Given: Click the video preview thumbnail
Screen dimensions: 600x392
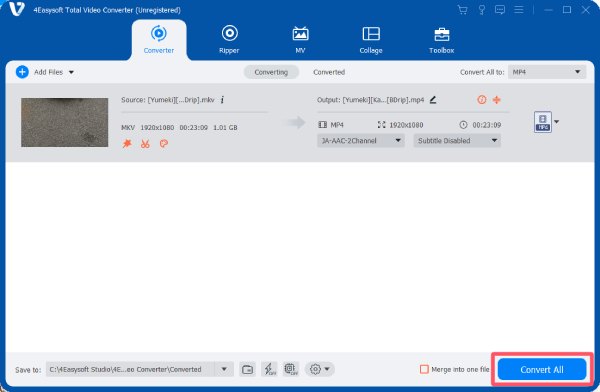Looking at the screenshot, I should 65,122.
